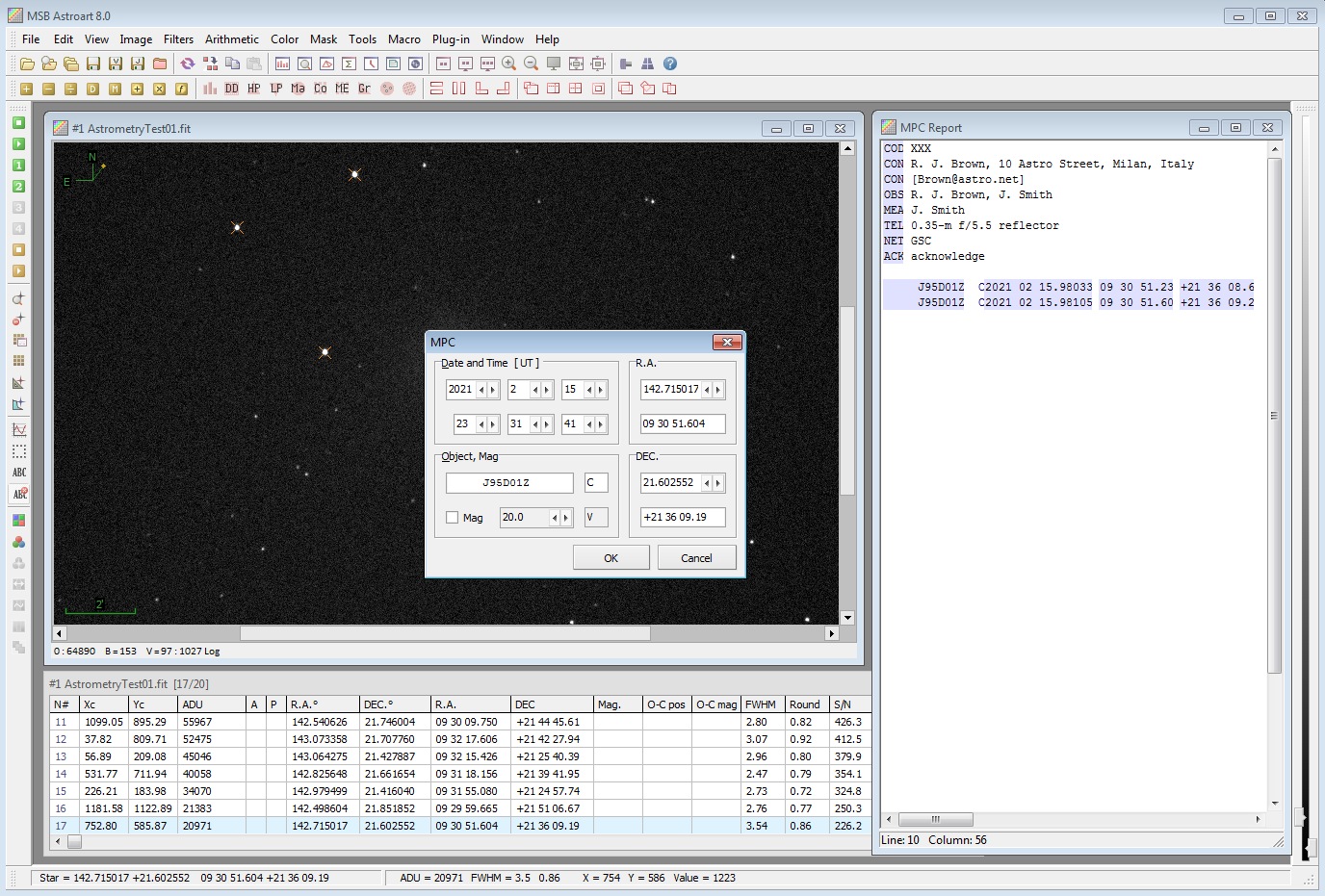Click the yellow D arithmetic icon
Image resolution: width=1325 pixels, height=896 pixels.
92,89
